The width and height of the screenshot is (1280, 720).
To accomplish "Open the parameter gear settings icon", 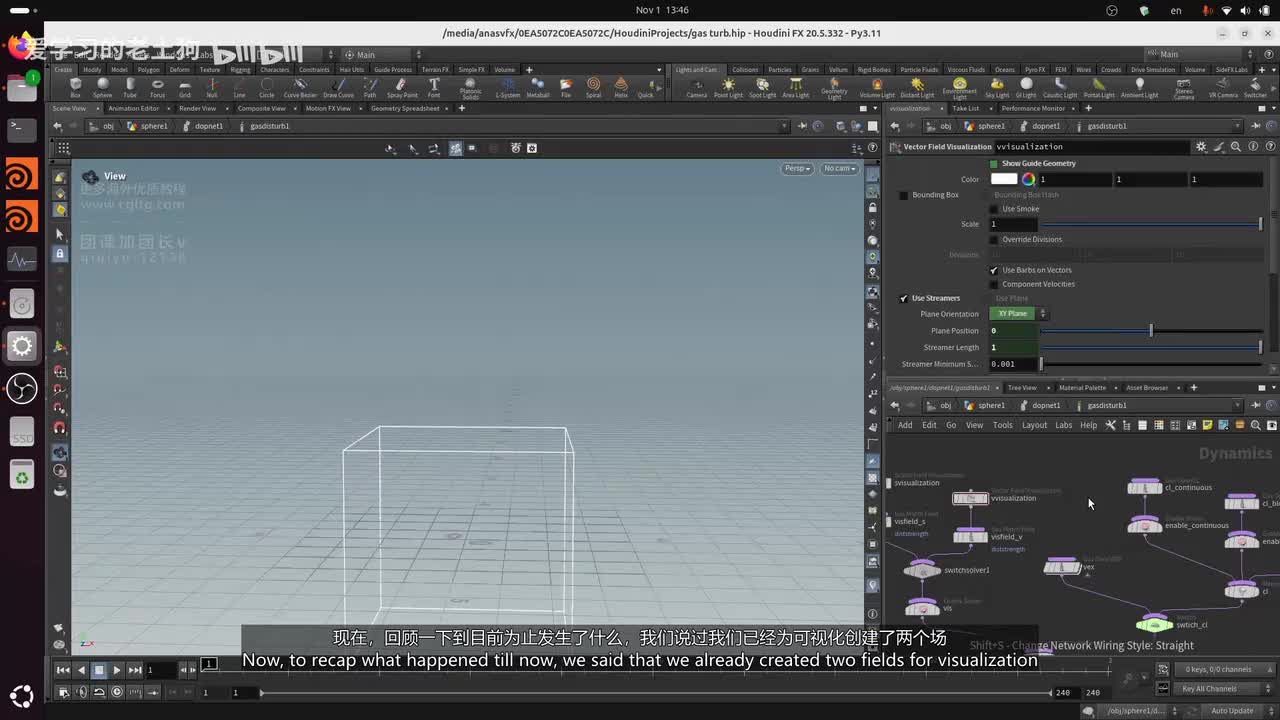I will click(x=1201, y=147).
